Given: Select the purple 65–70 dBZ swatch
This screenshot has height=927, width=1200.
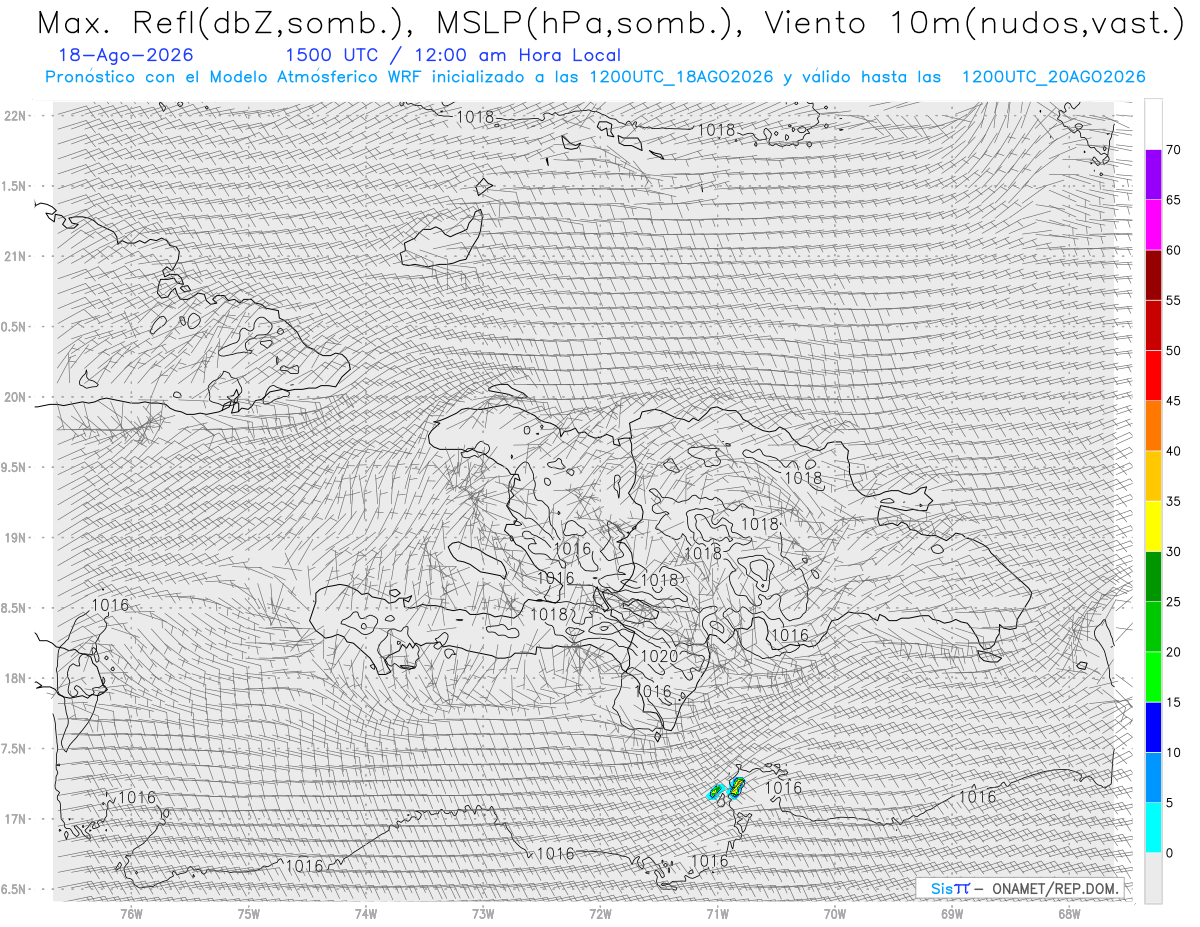Looking at the screenshot, I should coord(1153,175).
